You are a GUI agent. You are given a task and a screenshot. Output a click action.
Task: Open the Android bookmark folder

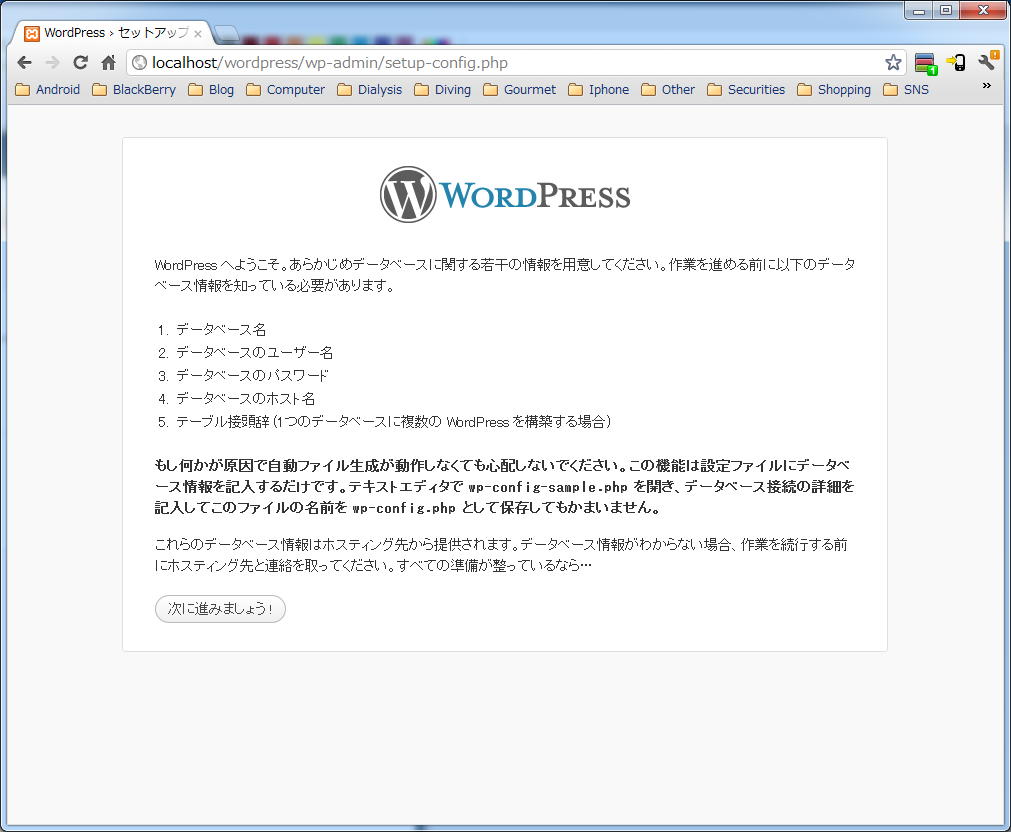pyautogui.click(x=48, y=90)
